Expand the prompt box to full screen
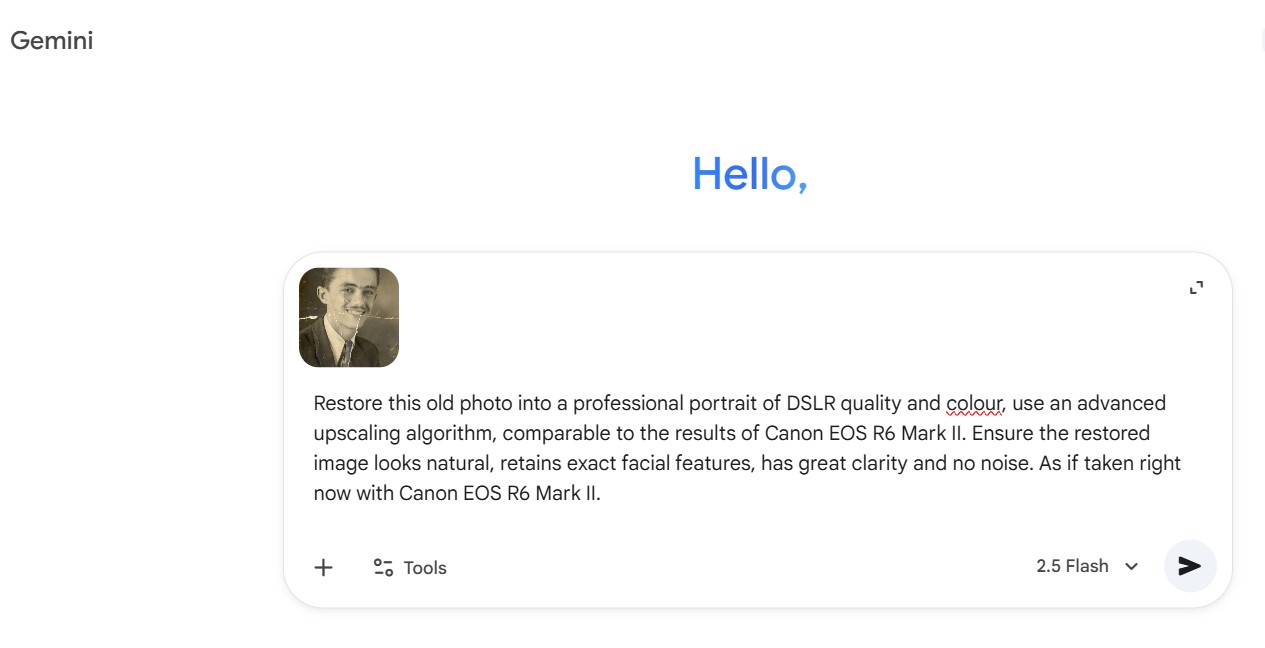Screen dimensions: 1265x648 pos(1196,288)
